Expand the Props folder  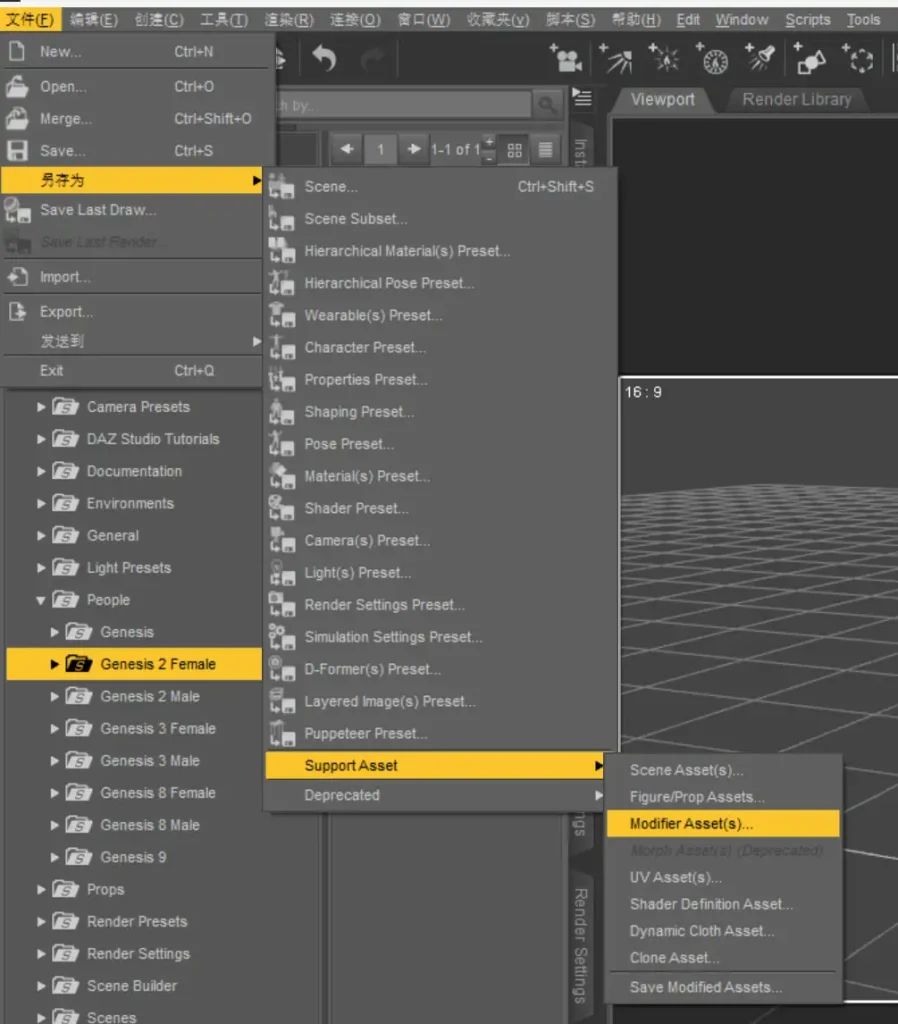(41, 889)
